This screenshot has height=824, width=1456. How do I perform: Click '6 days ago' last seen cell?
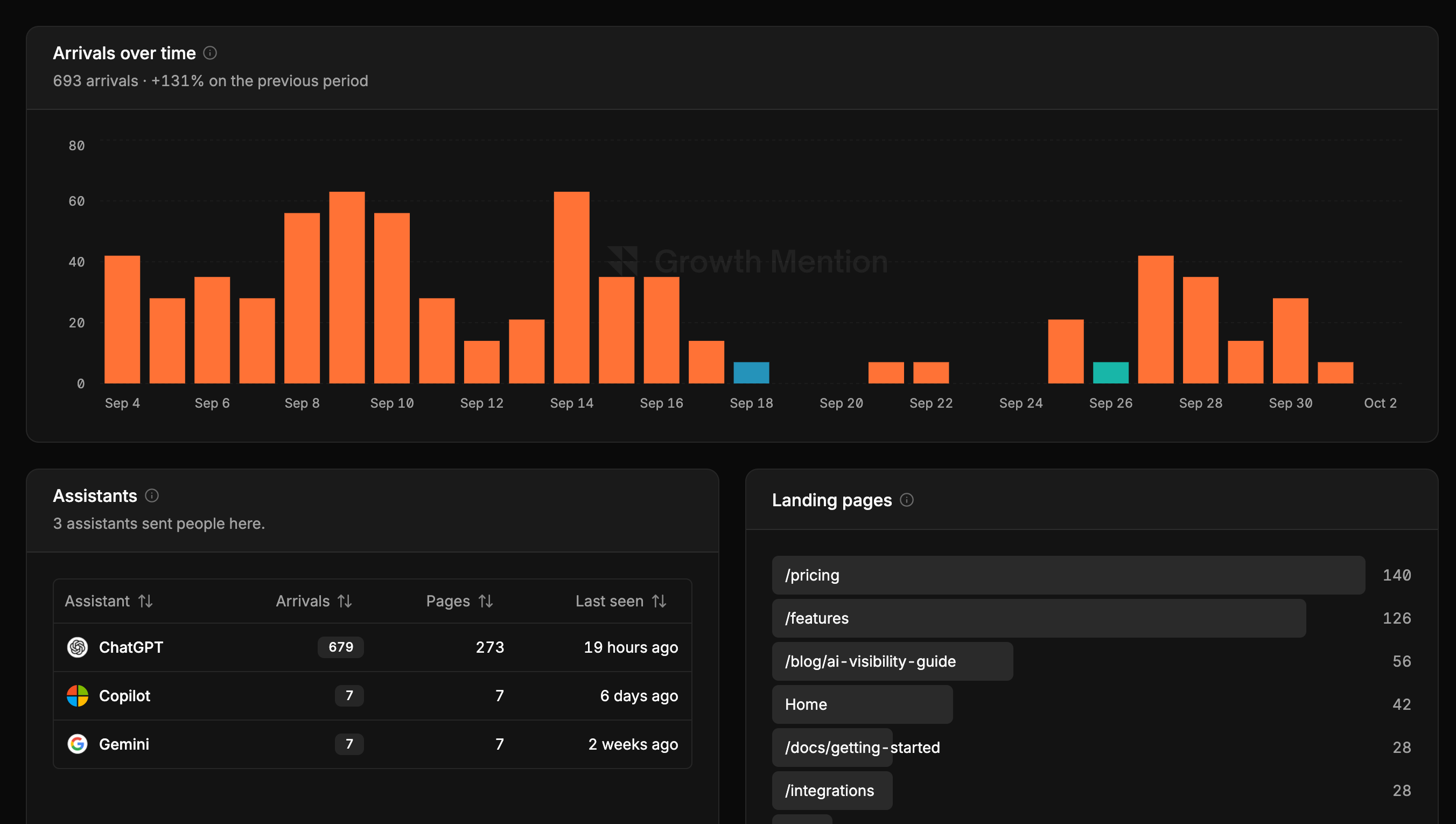(x=639, y=695)
